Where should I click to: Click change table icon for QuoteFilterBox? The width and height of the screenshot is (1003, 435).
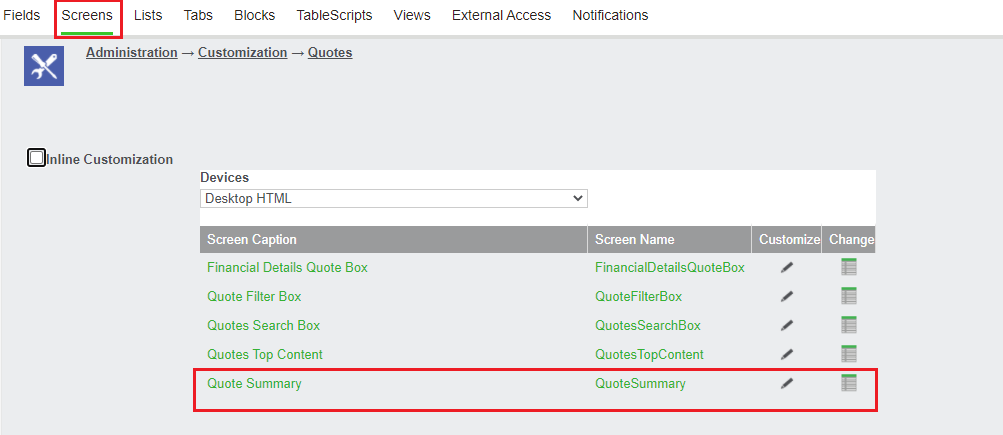[849, 296]
